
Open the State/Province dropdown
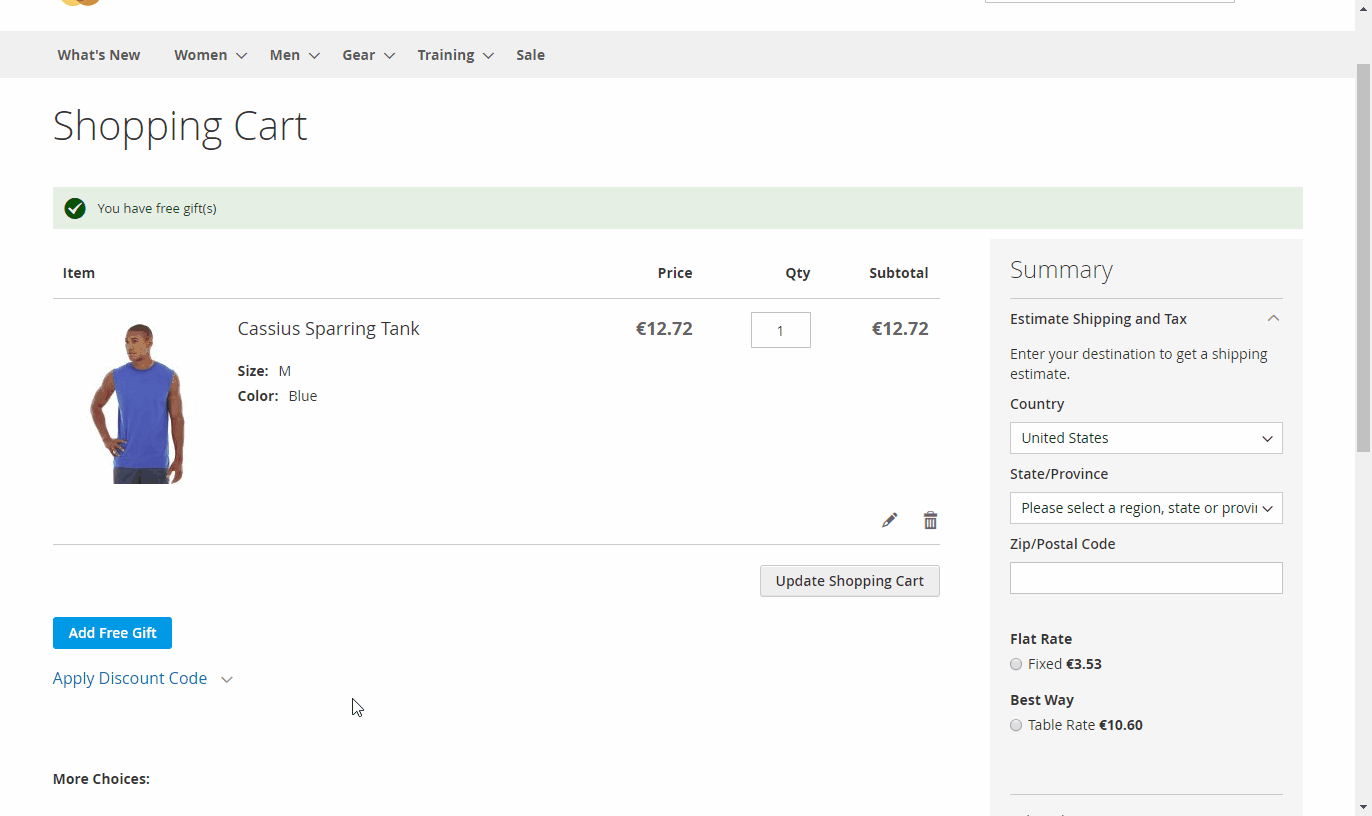pyautogui.click(x=1145, y=508)
